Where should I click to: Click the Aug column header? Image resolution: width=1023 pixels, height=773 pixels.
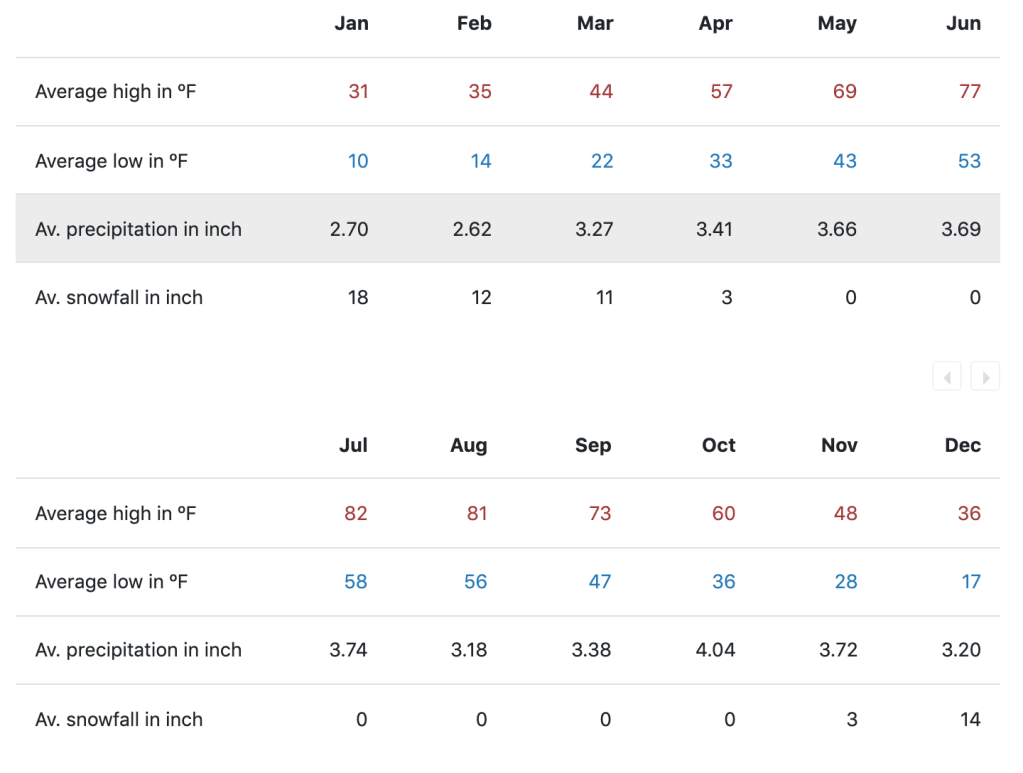[x=468, y=446]
